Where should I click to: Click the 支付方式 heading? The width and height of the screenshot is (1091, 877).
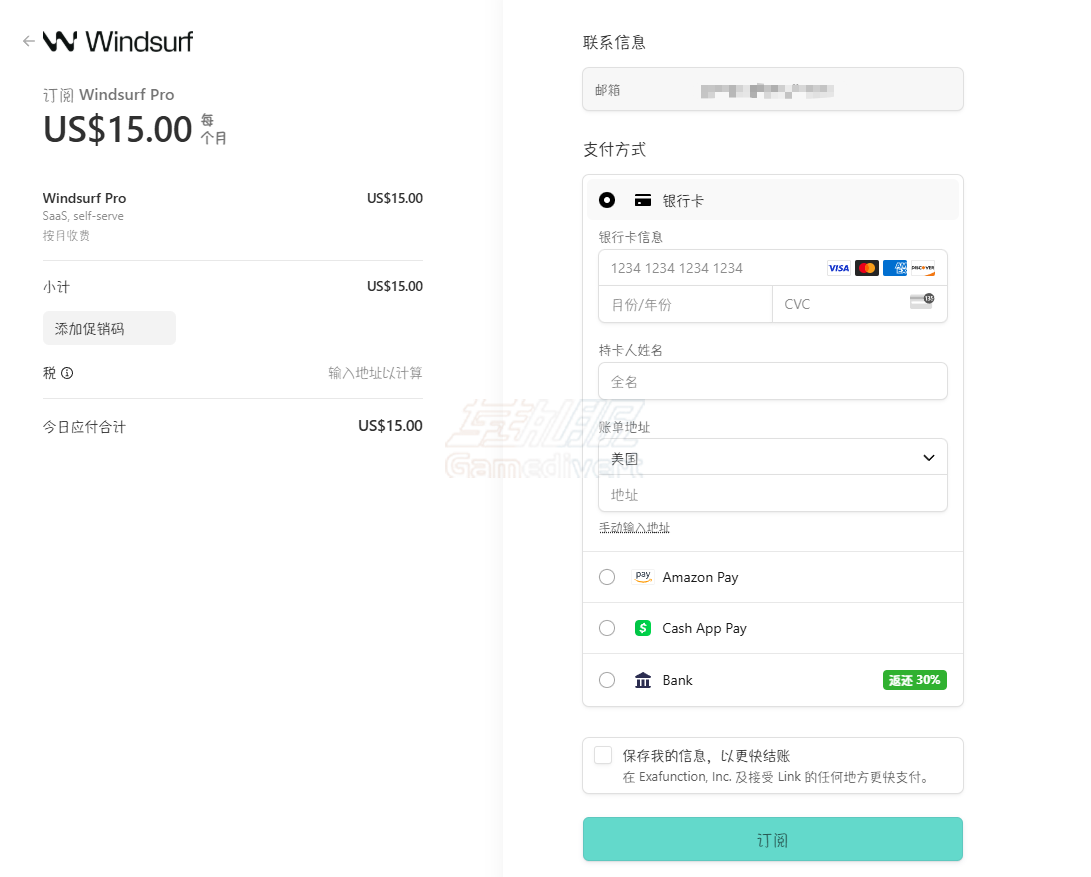(x=614, y=150)
